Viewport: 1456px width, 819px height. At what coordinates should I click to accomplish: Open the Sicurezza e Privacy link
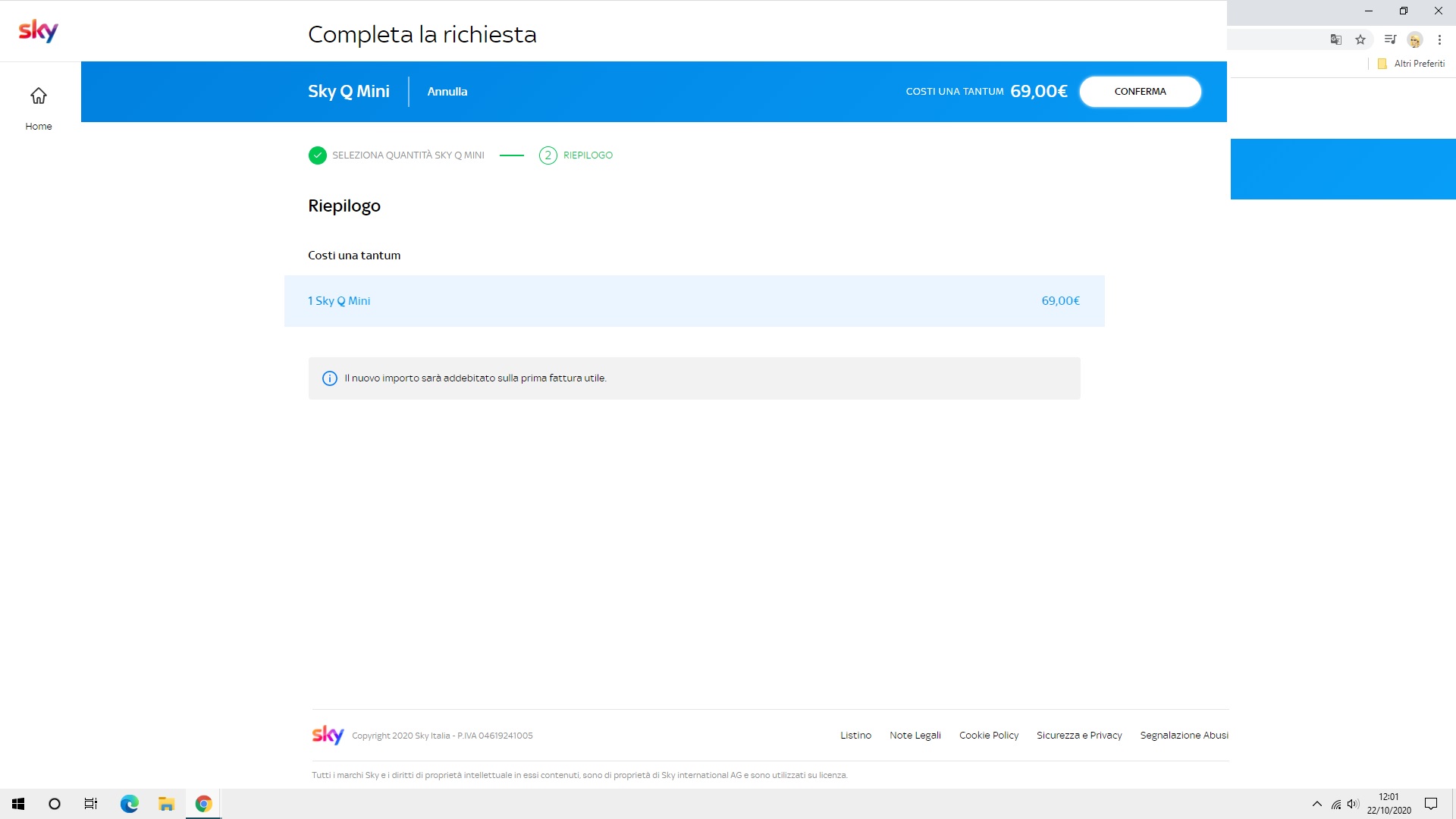(x=1079, y=736)
